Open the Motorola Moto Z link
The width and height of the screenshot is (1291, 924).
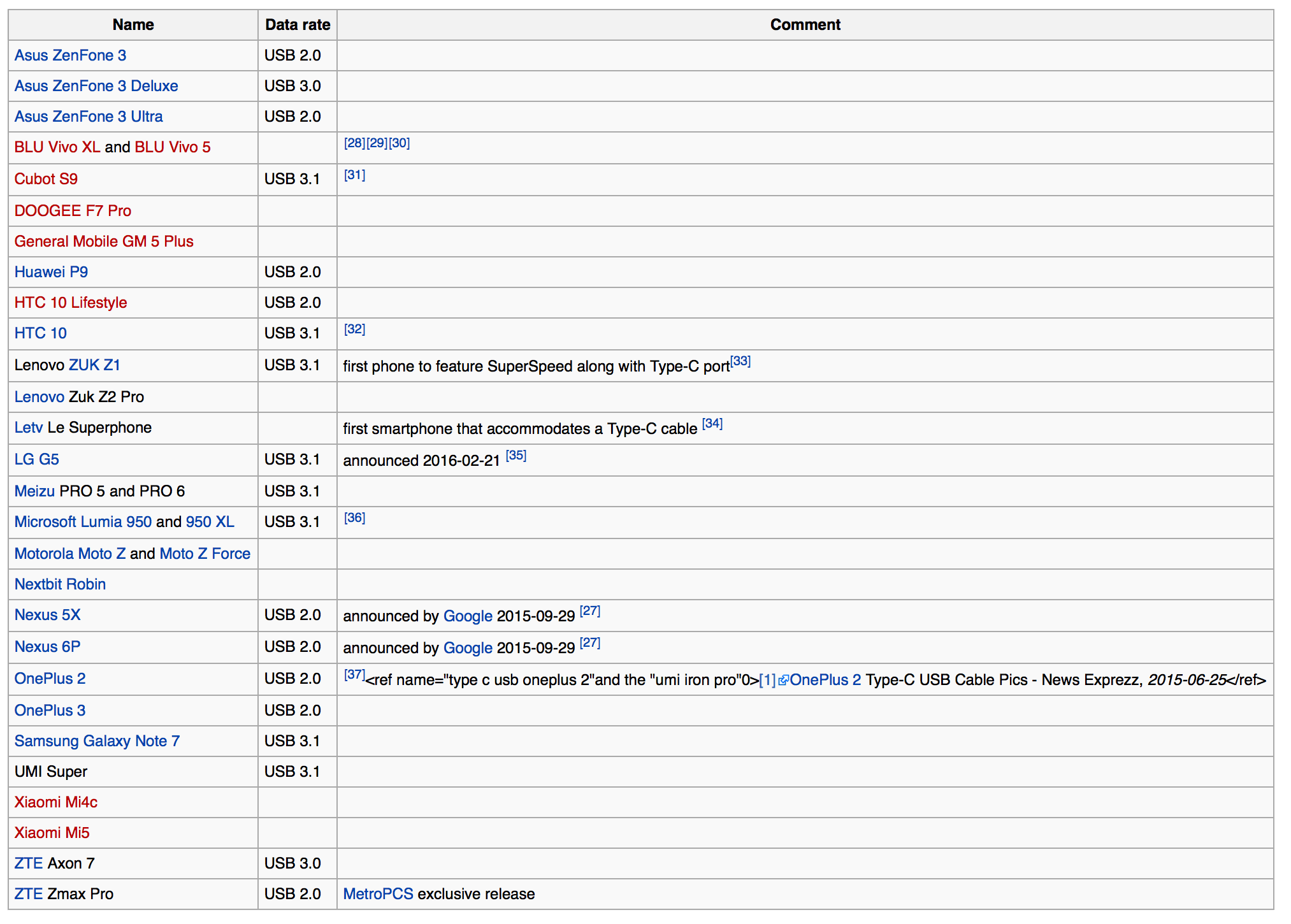tap(70, 554)
